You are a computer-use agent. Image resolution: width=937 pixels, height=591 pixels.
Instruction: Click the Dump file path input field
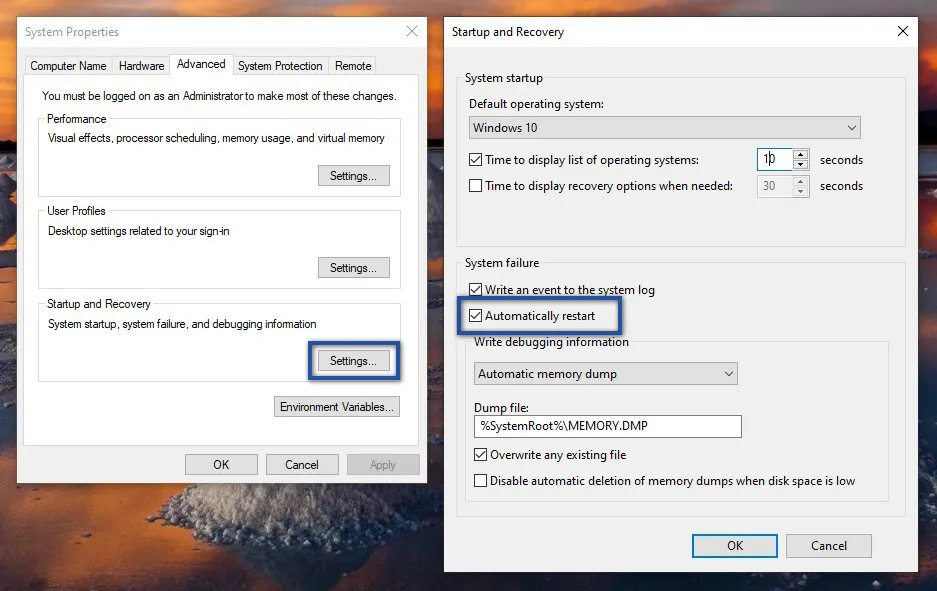tap(606, 426)
